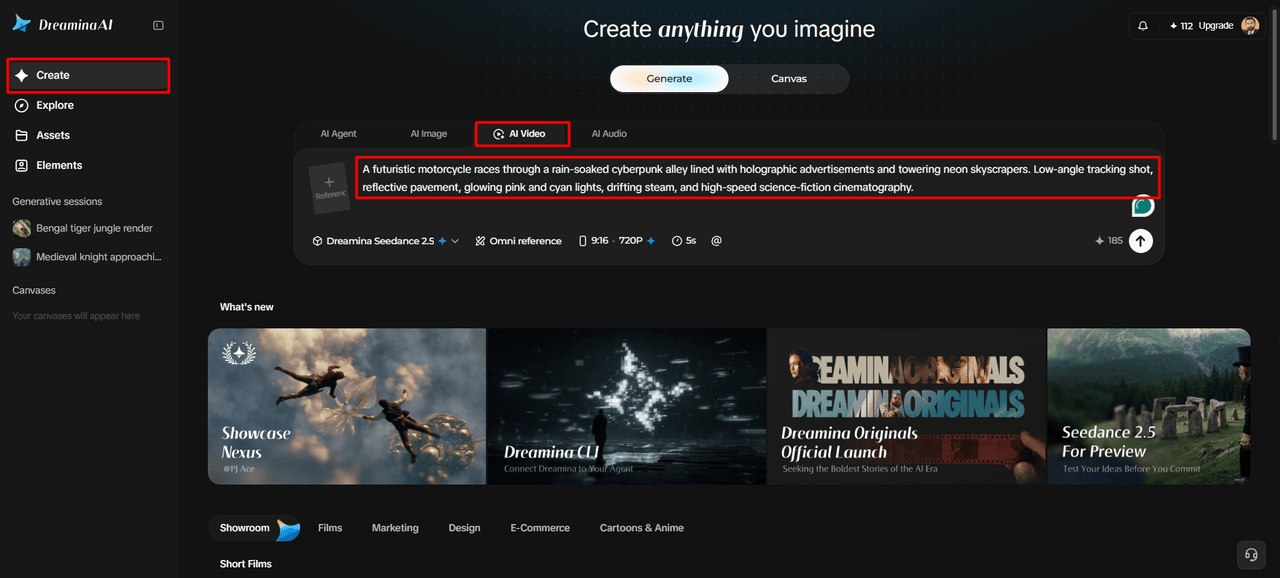Select the E-Commerce category
This screenshot has height=578, width=1280.
540,528
